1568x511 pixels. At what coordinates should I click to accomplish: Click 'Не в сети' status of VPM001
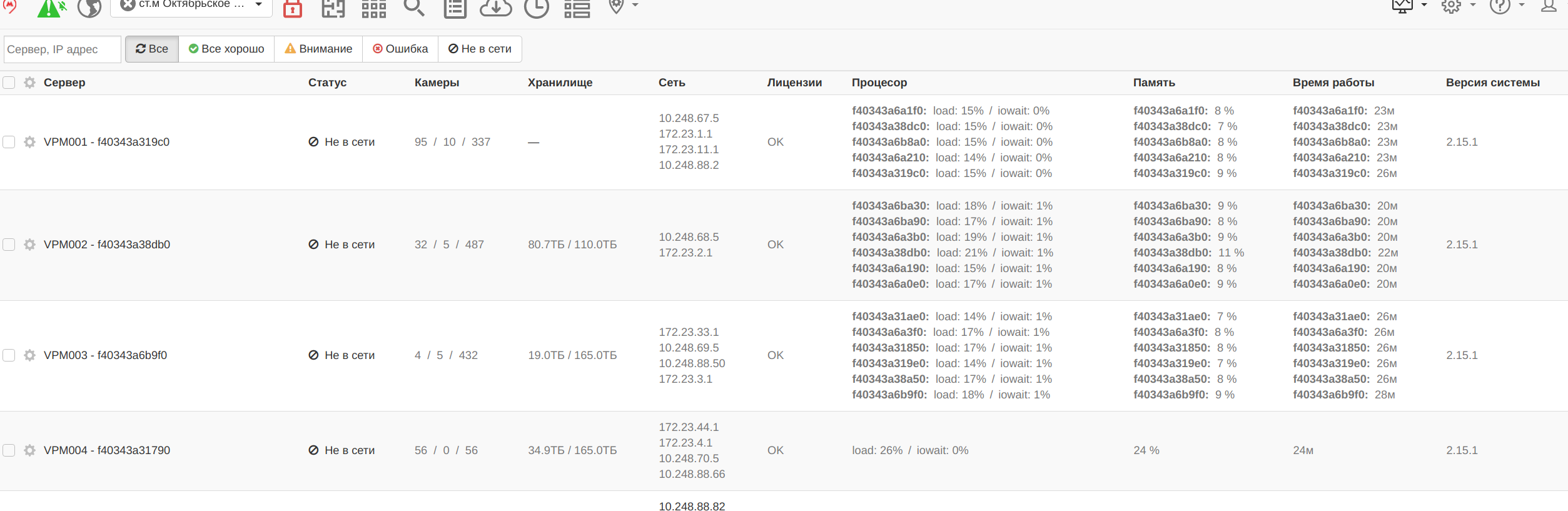[341, 142]
